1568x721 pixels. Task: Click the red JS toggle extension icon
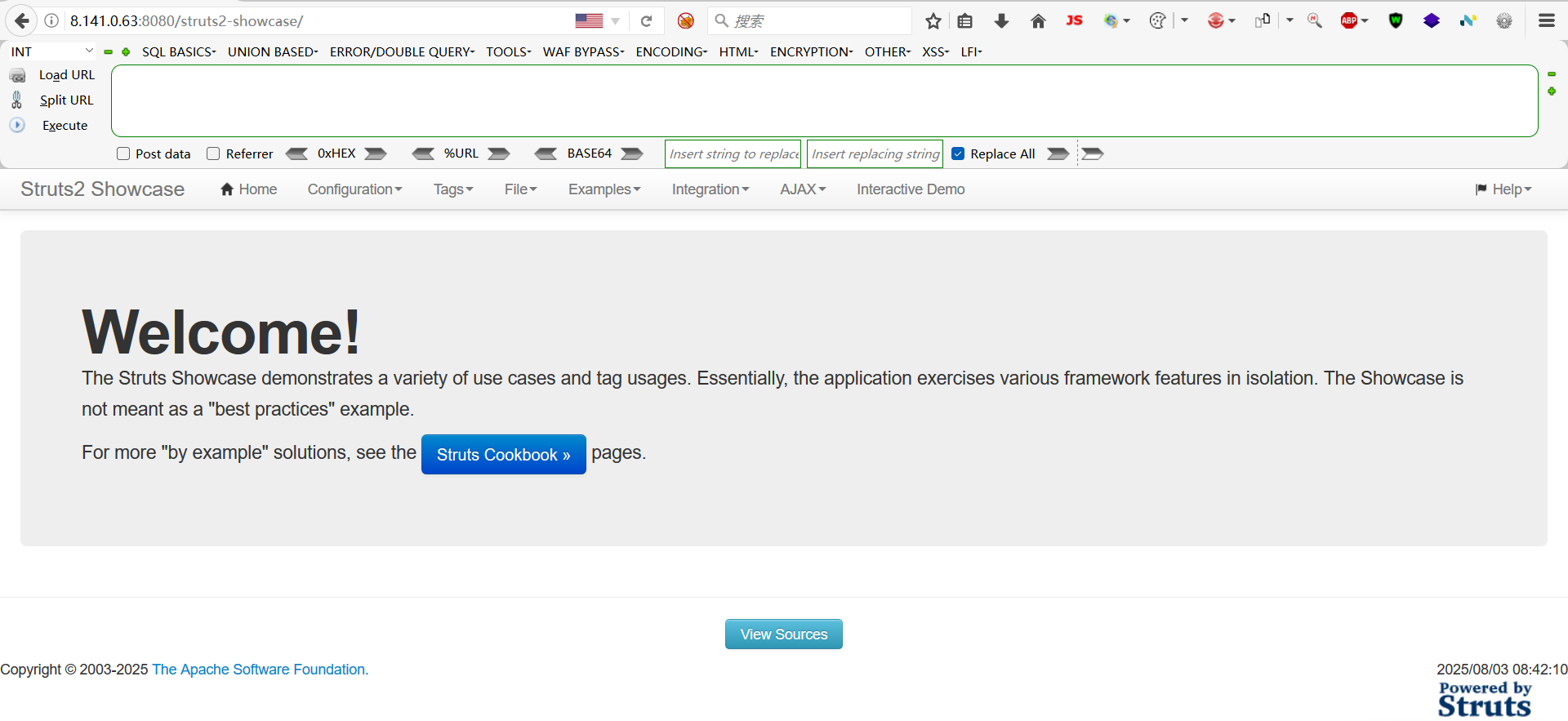[1074, 20]
